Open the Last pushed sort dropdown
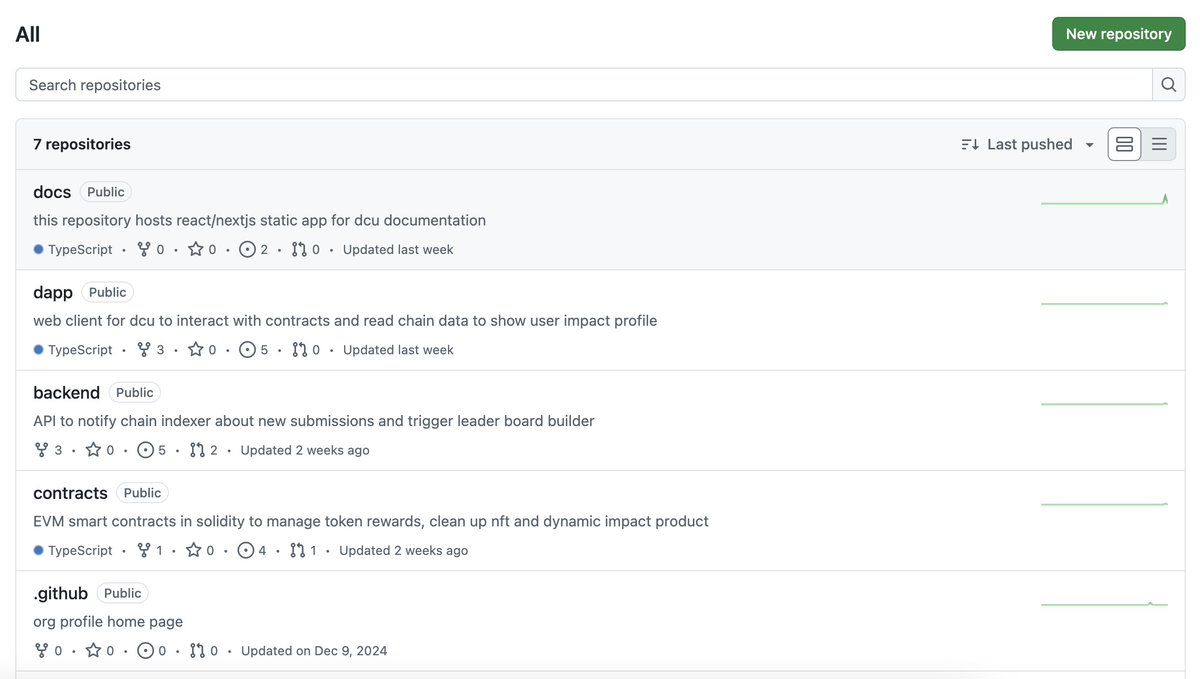1200x679 pixels. (x=1029, y=144)
